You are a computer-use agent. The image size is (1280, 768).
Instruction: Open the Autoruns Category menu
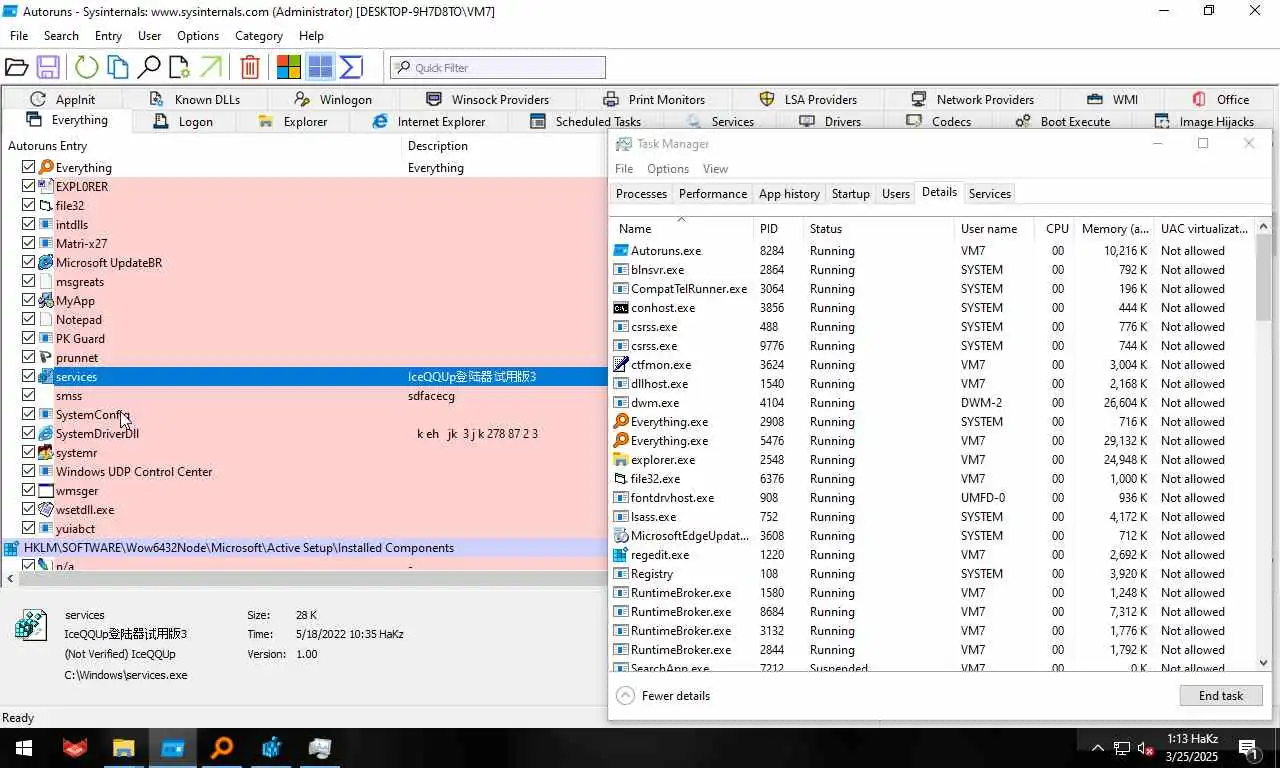click(258, 35)
